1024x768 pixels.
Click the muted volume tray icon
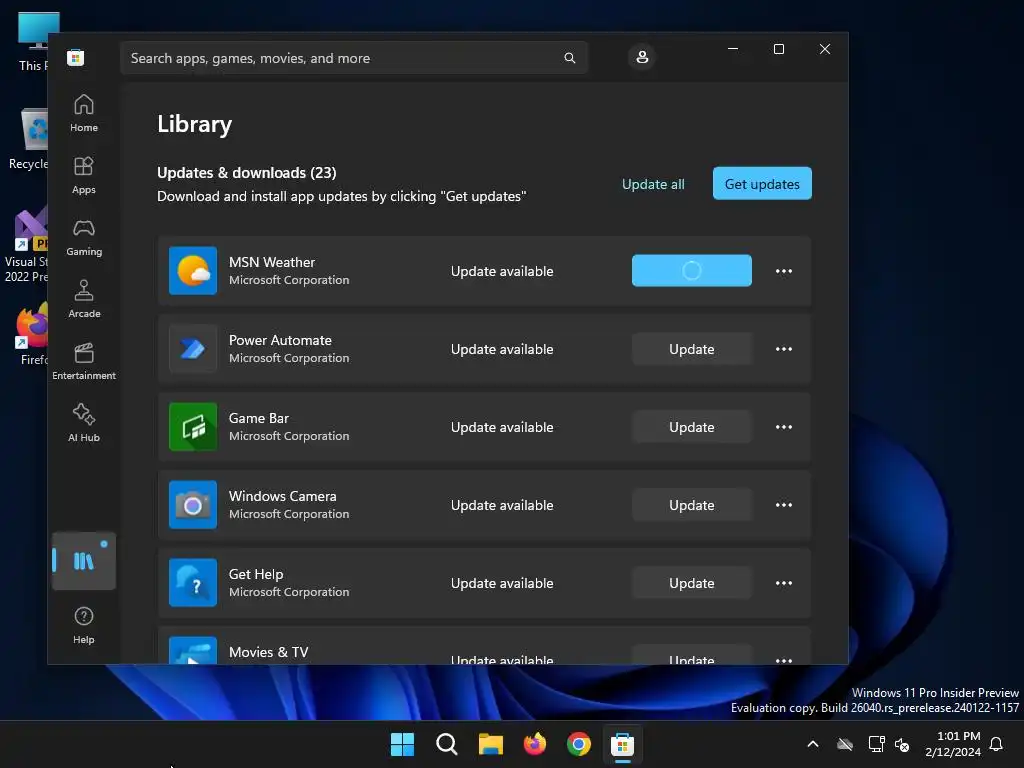[x=902, y=744]
